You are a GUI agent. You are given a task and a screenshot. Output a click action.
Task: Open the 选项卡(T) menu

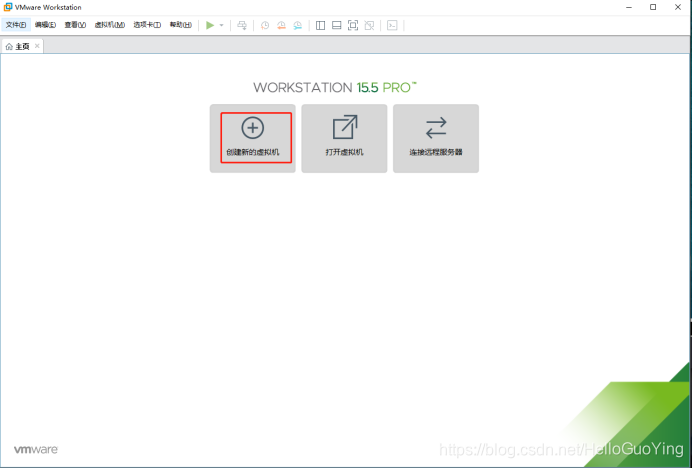(147, 25)
